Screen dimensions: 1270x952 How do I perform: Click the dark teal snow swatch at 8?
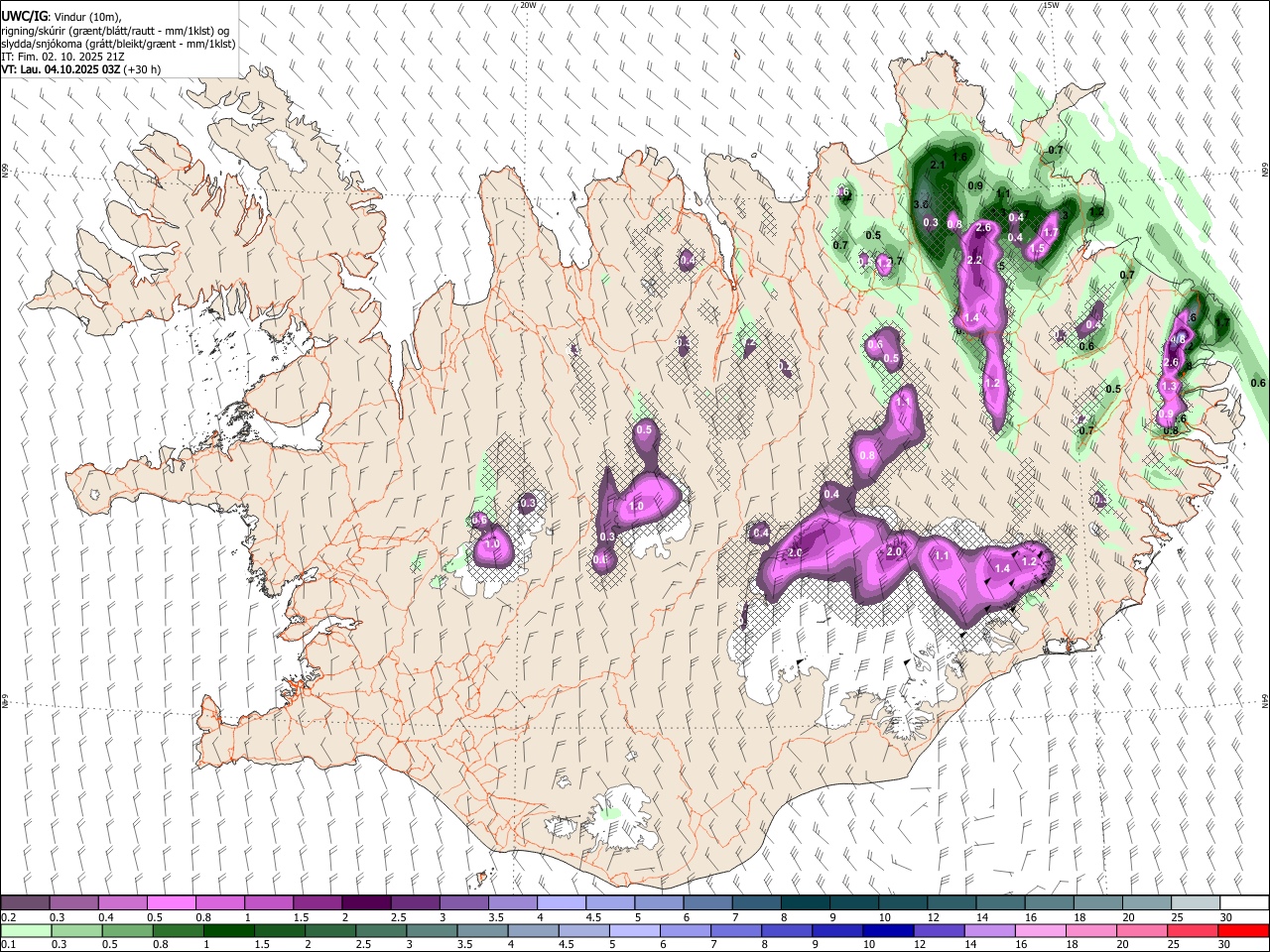pos(804,903)
